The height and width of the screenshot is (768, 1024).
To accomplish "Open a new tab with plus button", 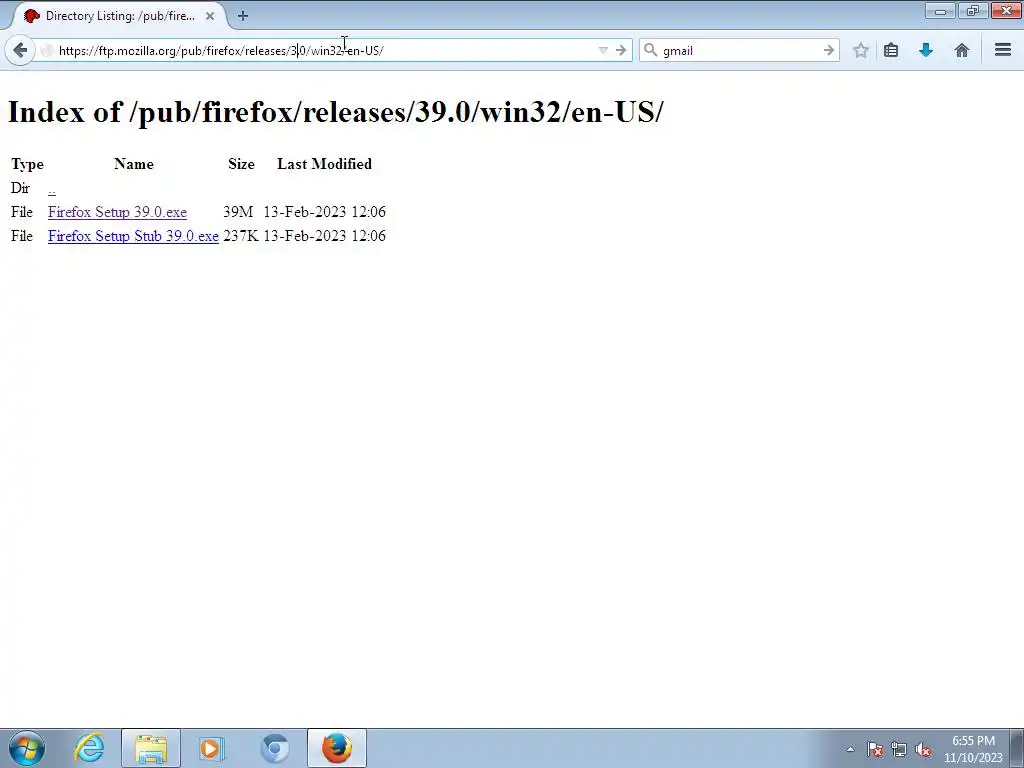I will tap(243, 16).
